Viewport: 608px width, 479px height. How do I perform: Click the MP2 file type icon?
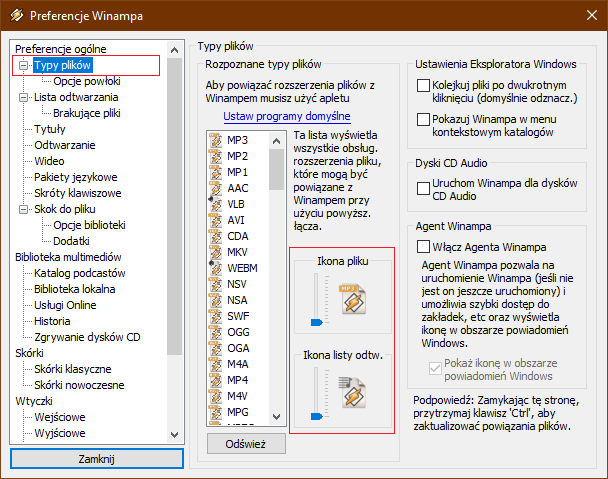(215, 156)
